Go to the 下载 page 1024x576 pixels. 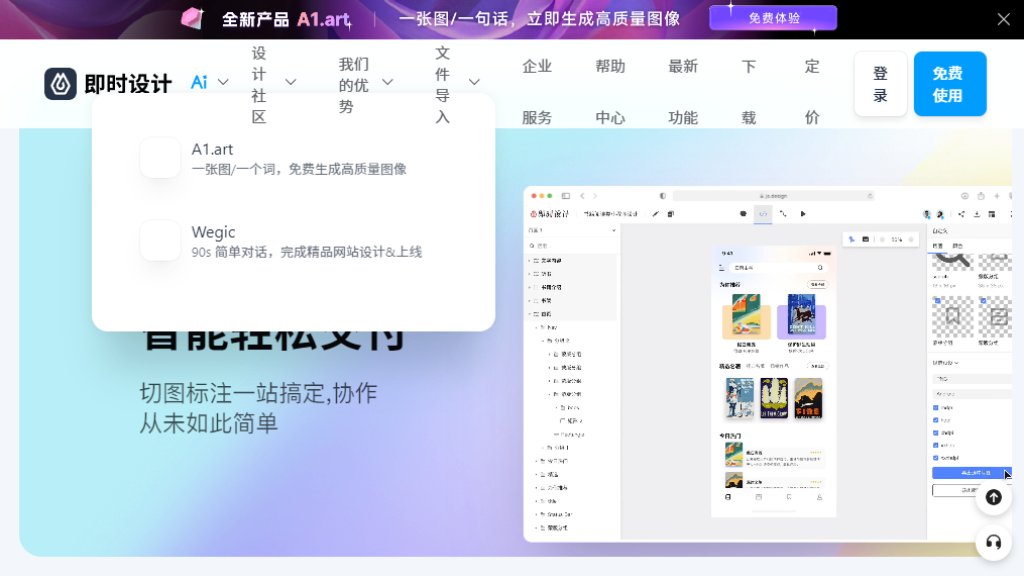coord(748,91)
